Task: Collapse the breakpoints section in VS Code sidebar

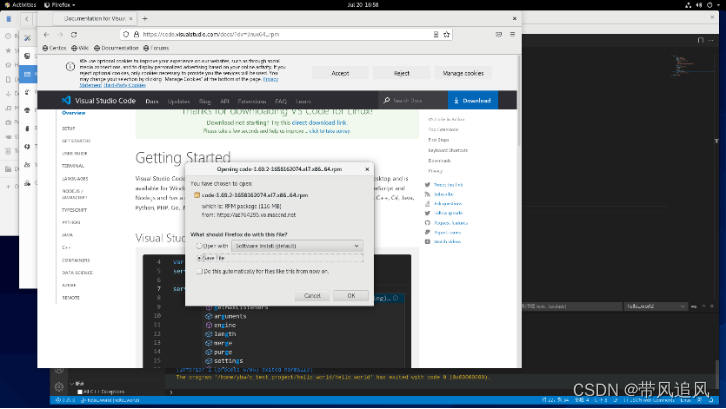Action: [72, 384]
